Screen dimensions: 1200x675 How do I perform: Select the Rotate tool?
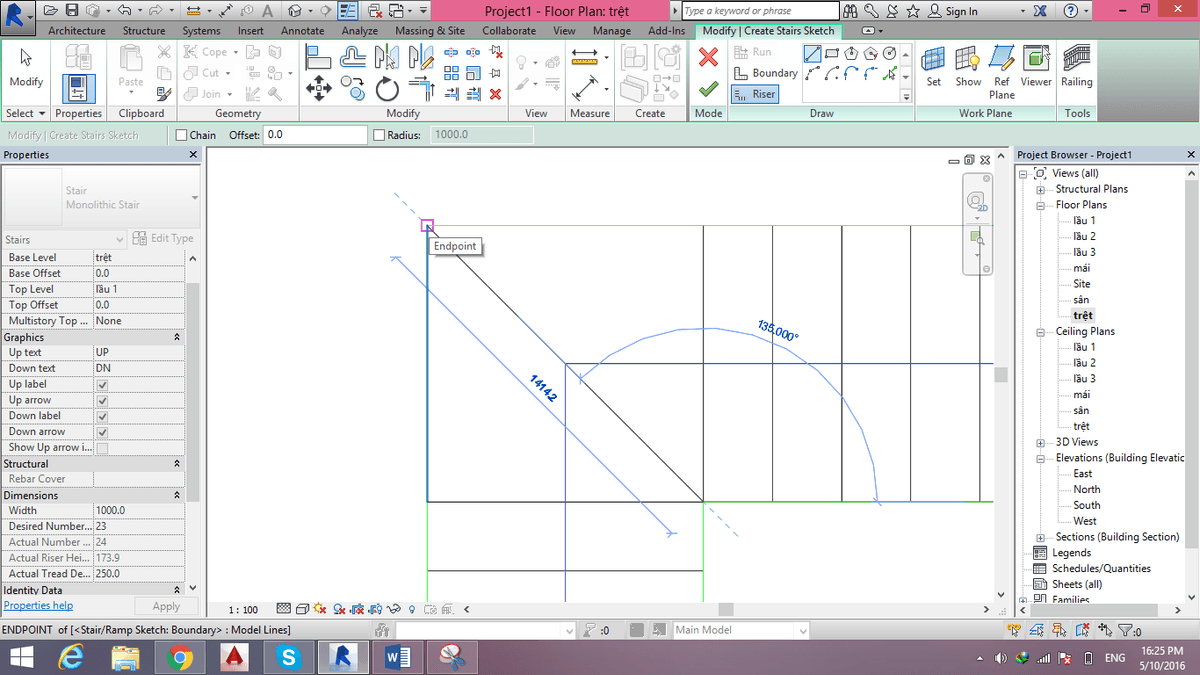pyautogui.click(x=387, y=88)
